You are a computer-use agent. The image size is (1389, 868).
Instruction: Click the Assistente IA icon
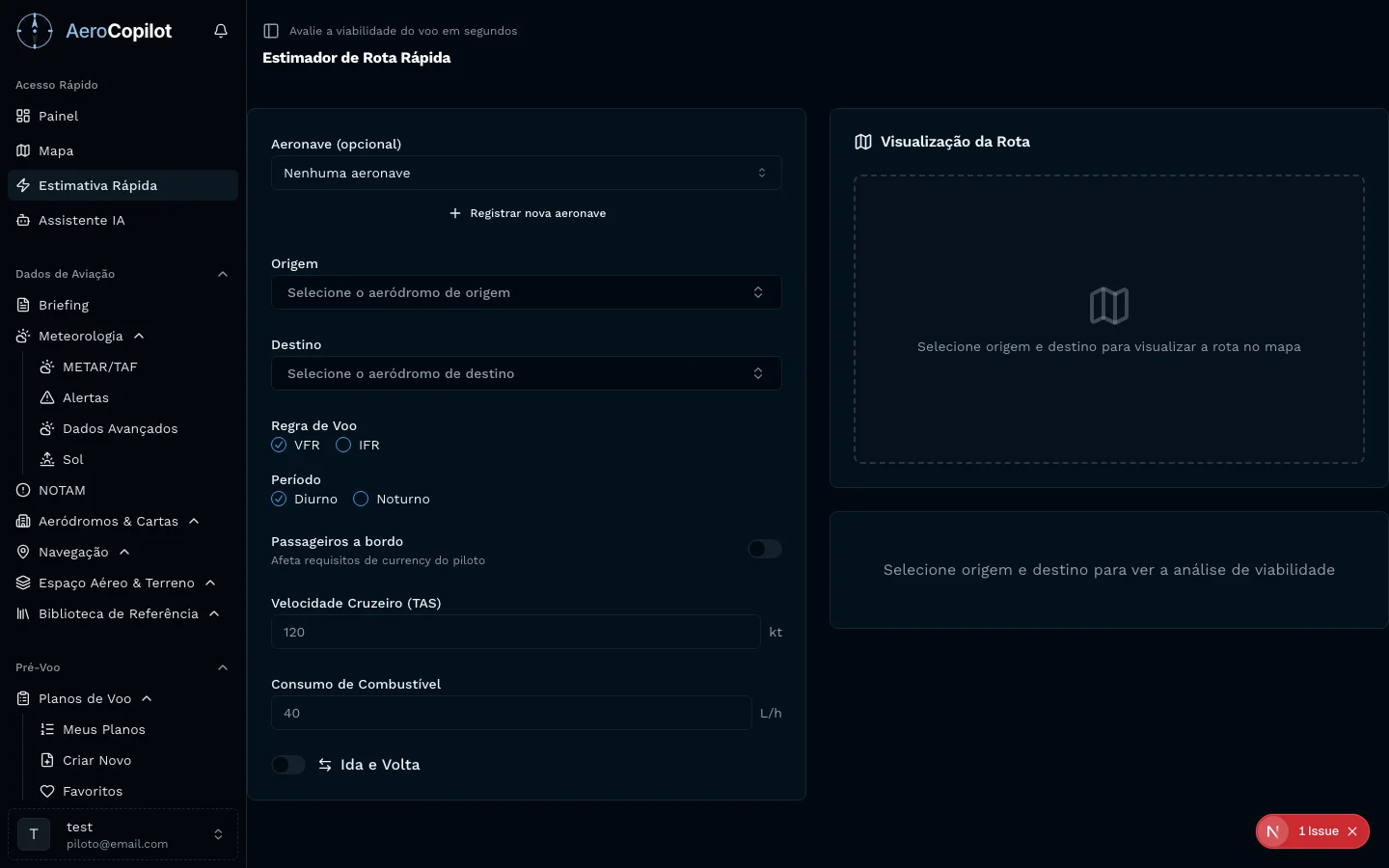pos(23,220)
